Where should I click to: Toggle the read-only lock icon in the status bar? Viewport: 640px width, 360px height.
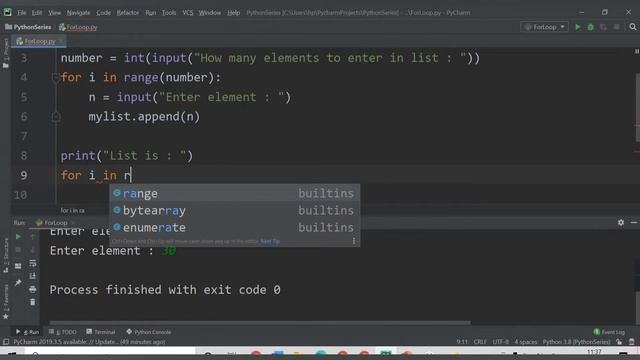pos(619,342)
